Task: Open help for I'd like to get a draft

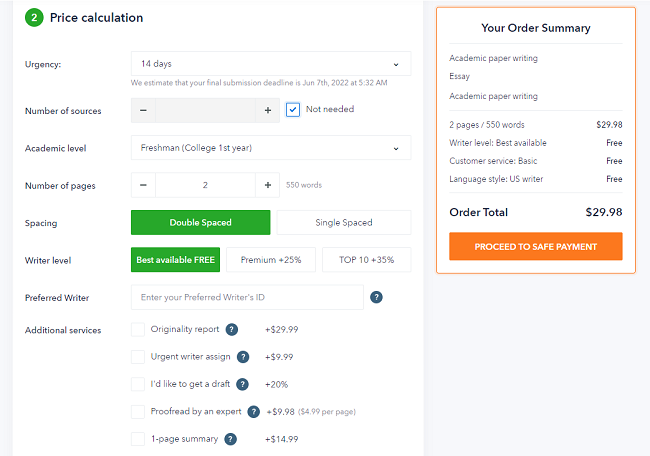Action: 242,384
